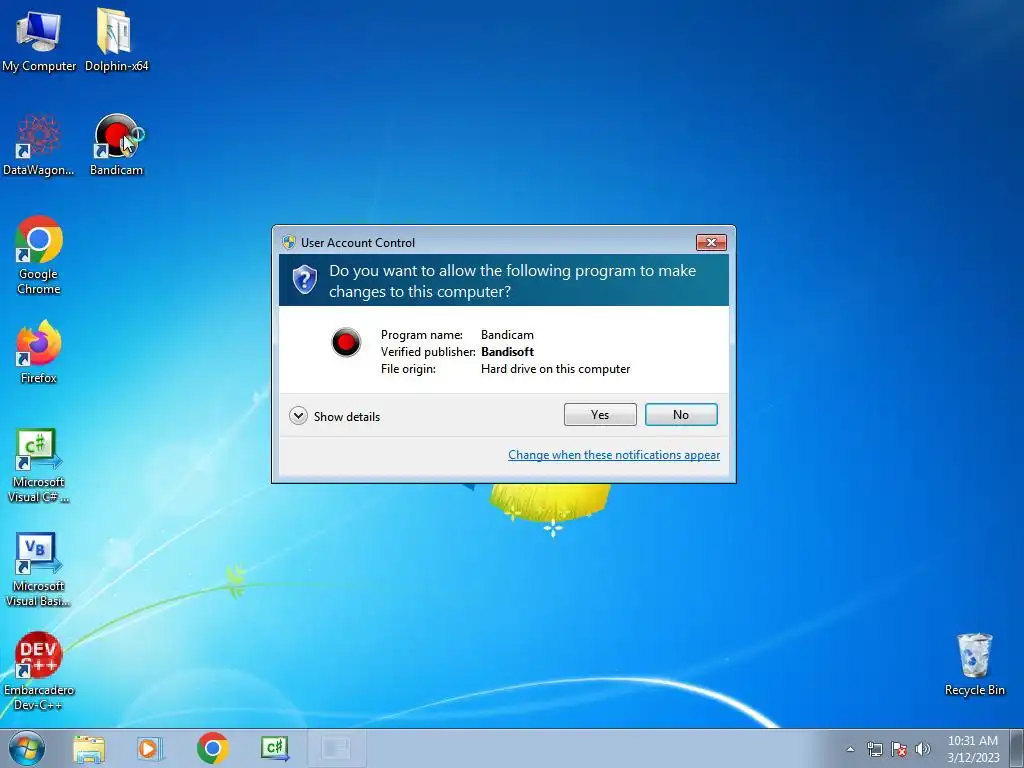Expand Show details in UAC dialog
Image resolution: width=1024 pixels, height=768 pixels.
tap(334, 416)
